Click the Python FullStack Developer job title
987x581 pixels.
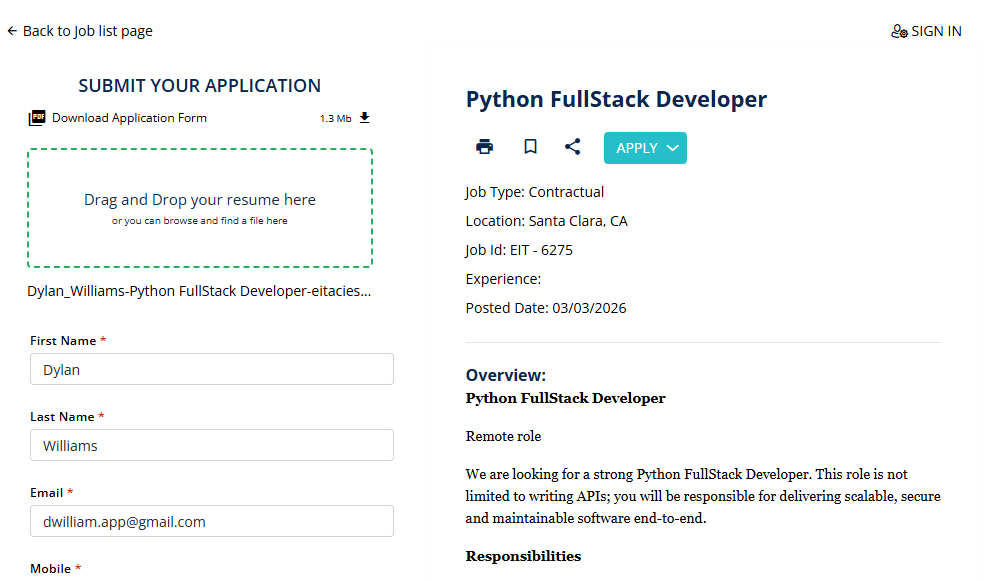(616, 100)
